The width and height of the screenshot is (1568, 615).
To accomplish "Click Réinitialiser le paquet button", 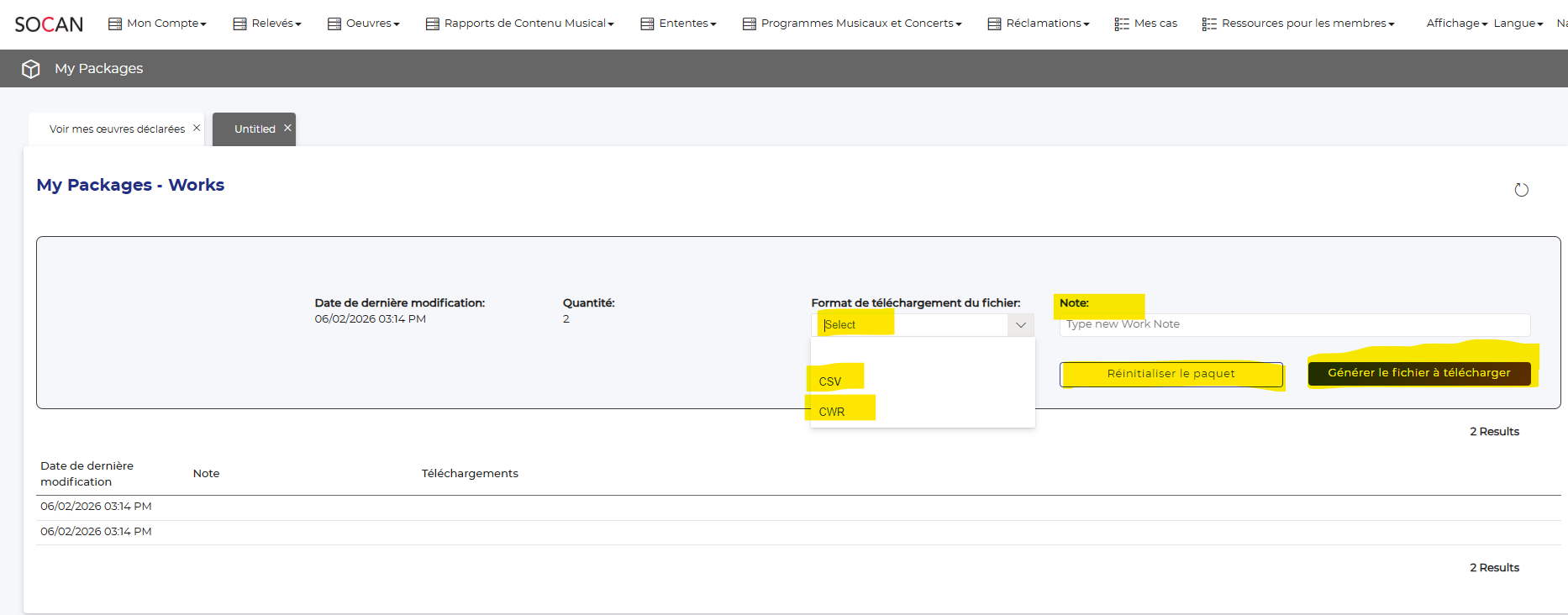I will coord(1171,374).
